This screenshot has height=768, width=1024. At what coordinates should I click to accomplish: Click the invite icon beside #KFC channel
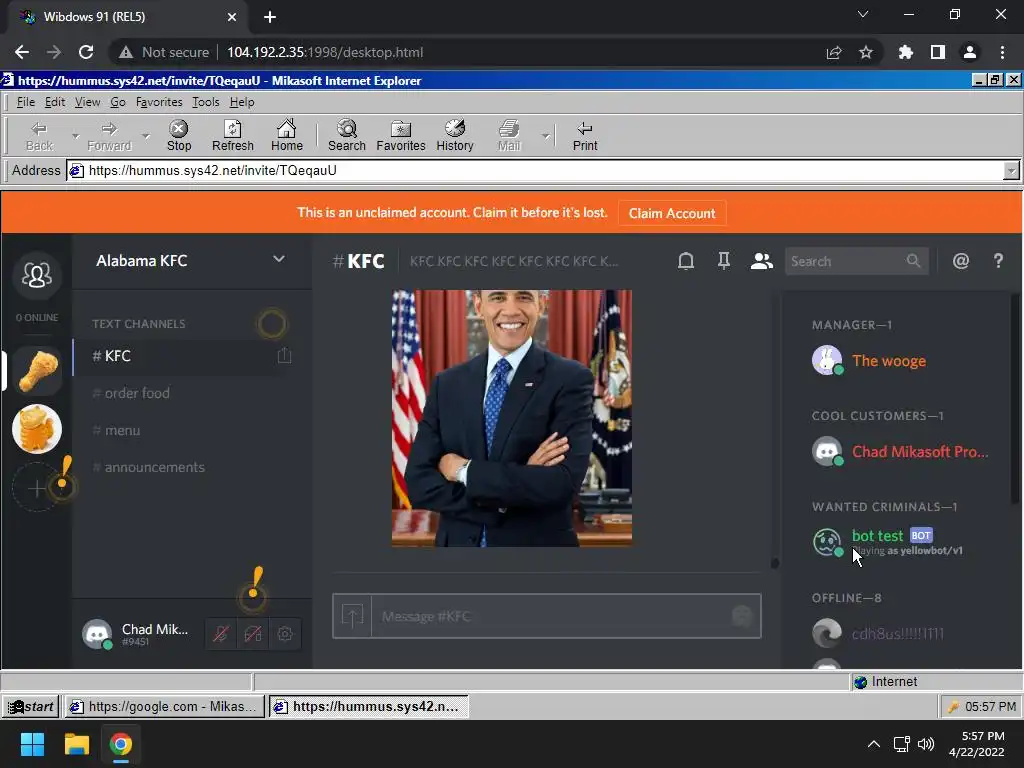tap(284, 355)
